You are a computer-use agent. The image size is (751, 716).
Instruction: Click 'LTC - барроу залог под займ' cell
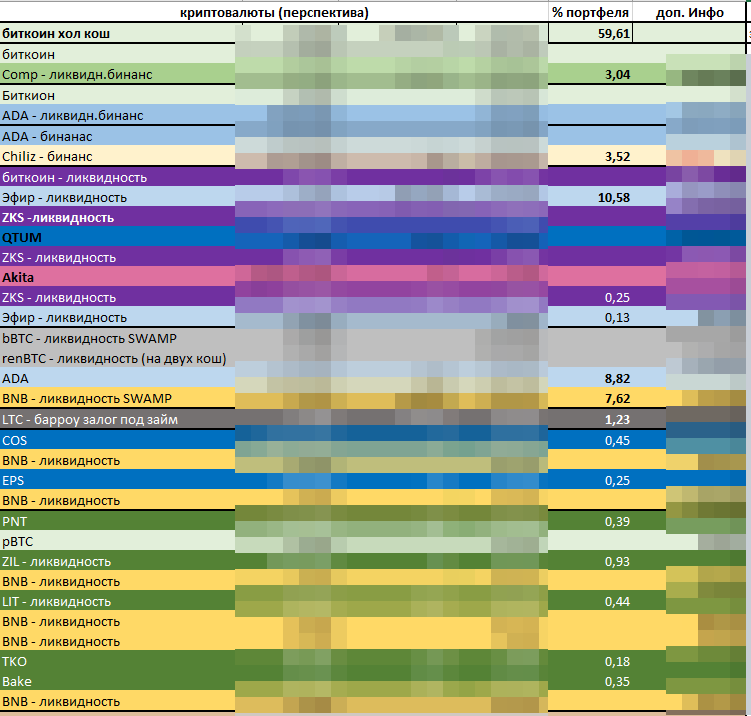point(90,420)
